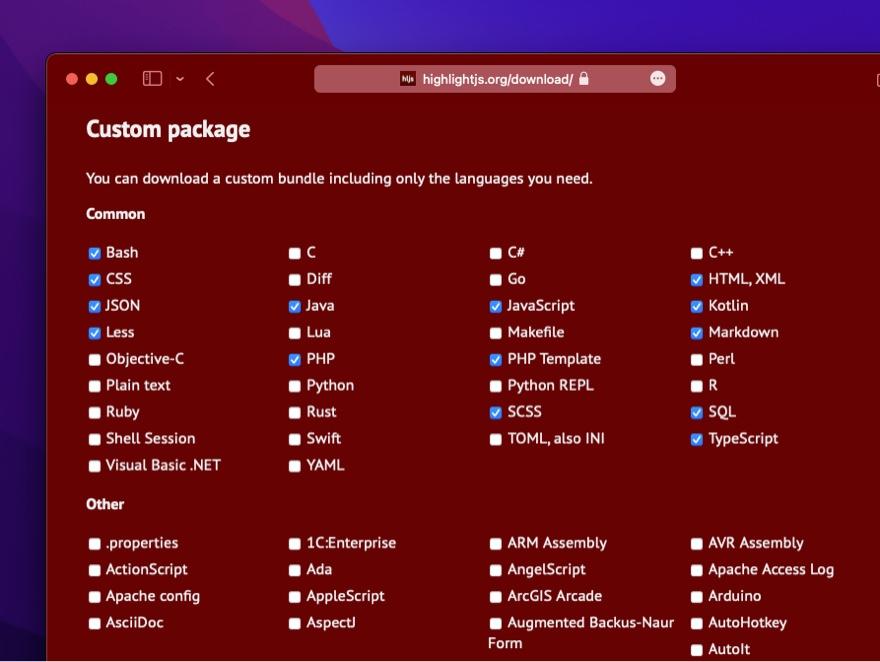
Task: Check the 1C:Enterprise checkbox
Action: coord(295,544)
